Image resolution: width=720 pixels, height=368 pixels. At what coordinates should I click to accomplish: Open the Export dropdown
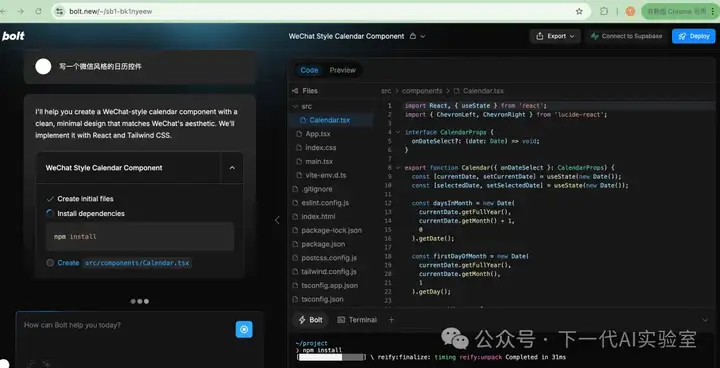point(555,36)
